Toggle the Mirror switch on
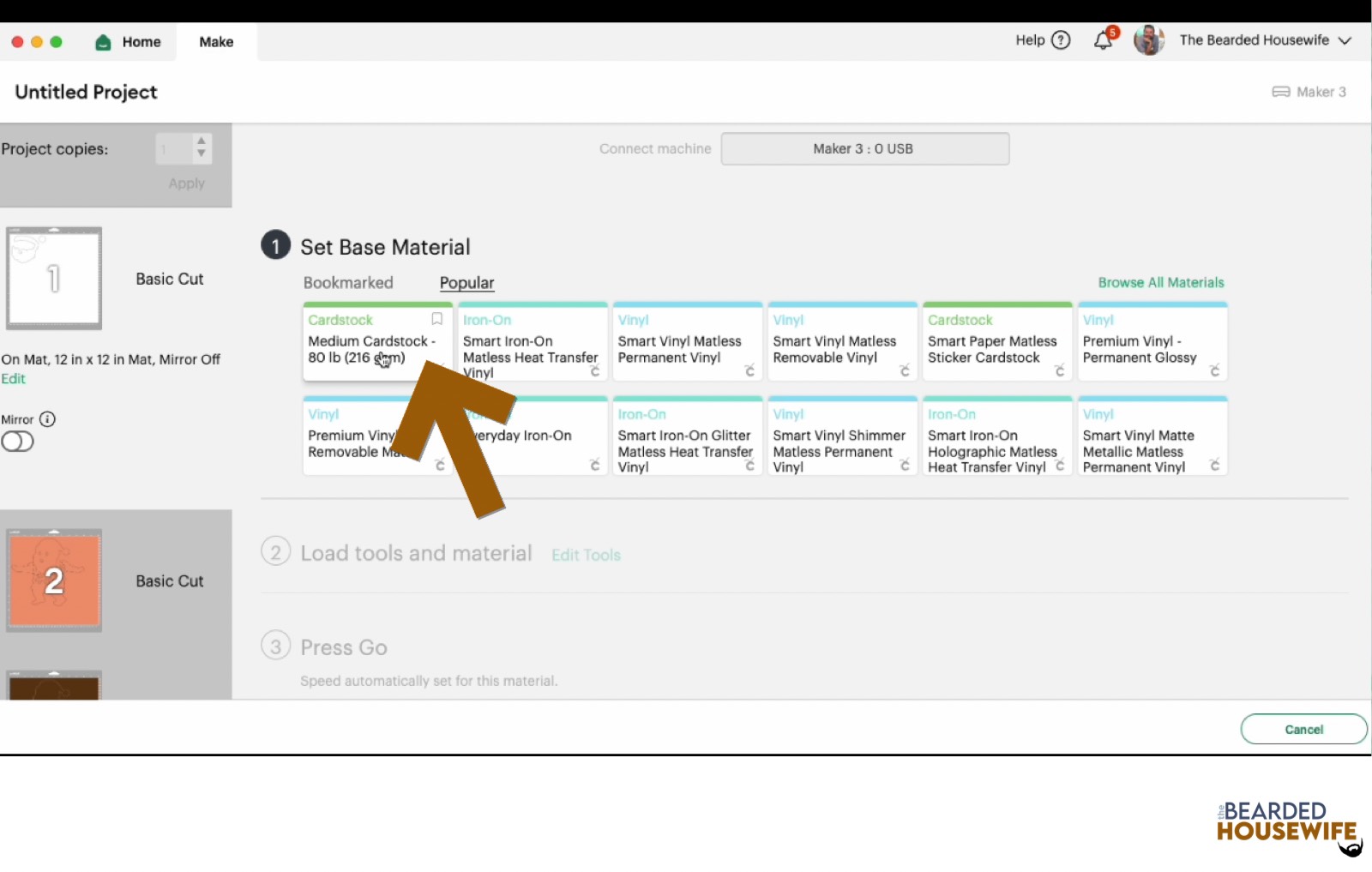 click(x=17, y=442)
